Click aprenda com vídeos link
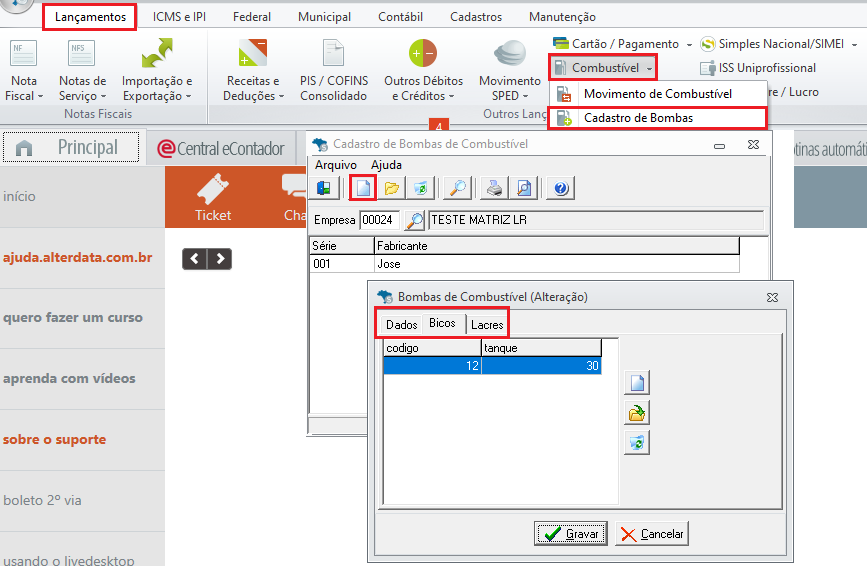The width and height of the screenshot is (867, 566). [69, 379]
